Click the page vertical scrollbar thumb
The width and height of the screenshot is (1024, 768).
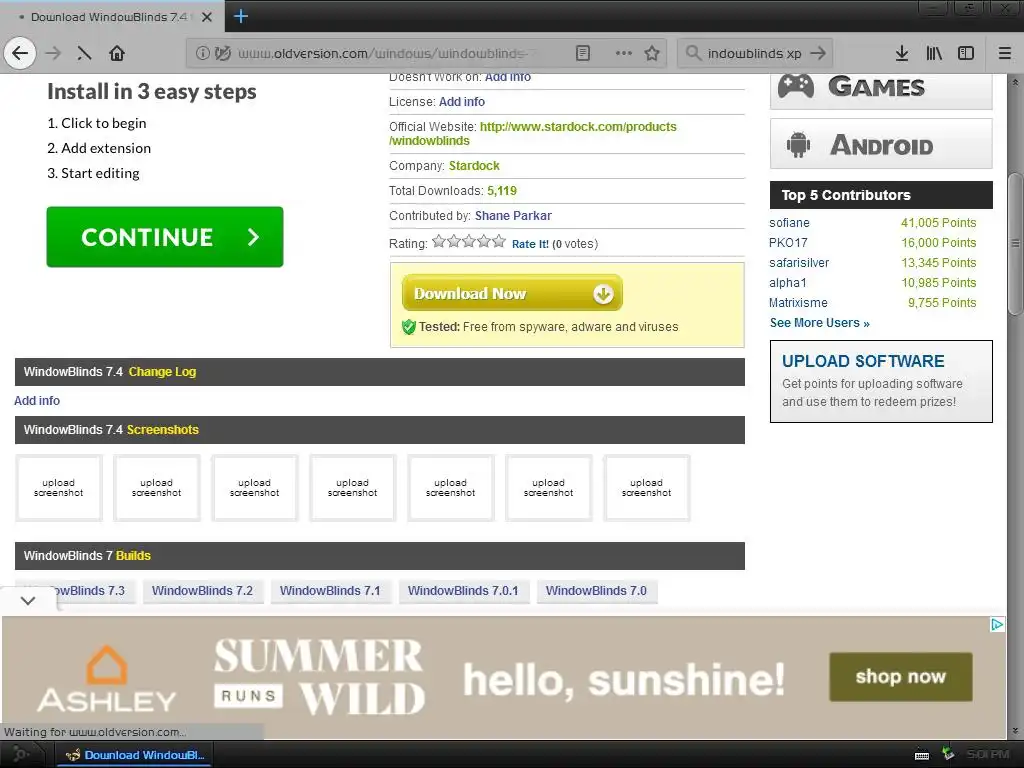click(1015, 244)
